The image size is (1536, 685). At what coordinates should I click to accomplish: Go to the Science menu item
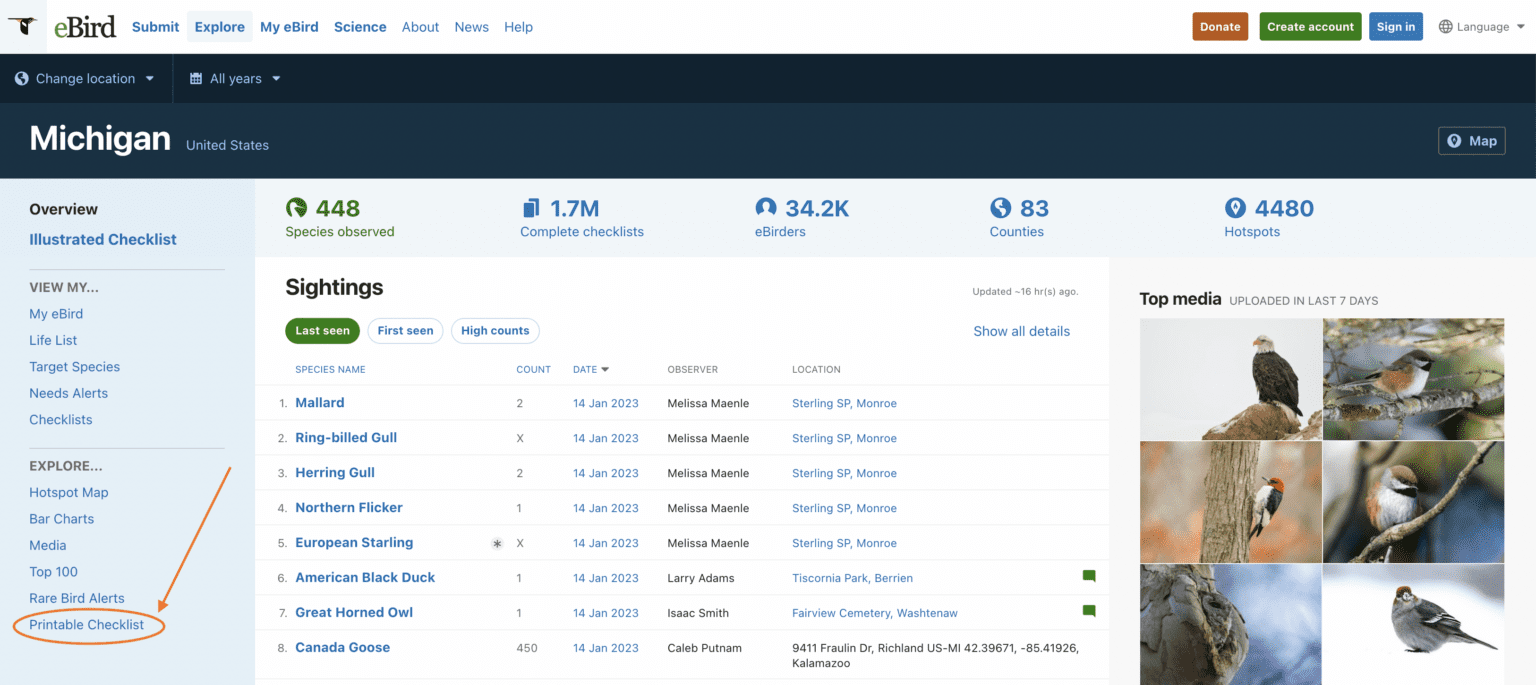pos(360,27)
